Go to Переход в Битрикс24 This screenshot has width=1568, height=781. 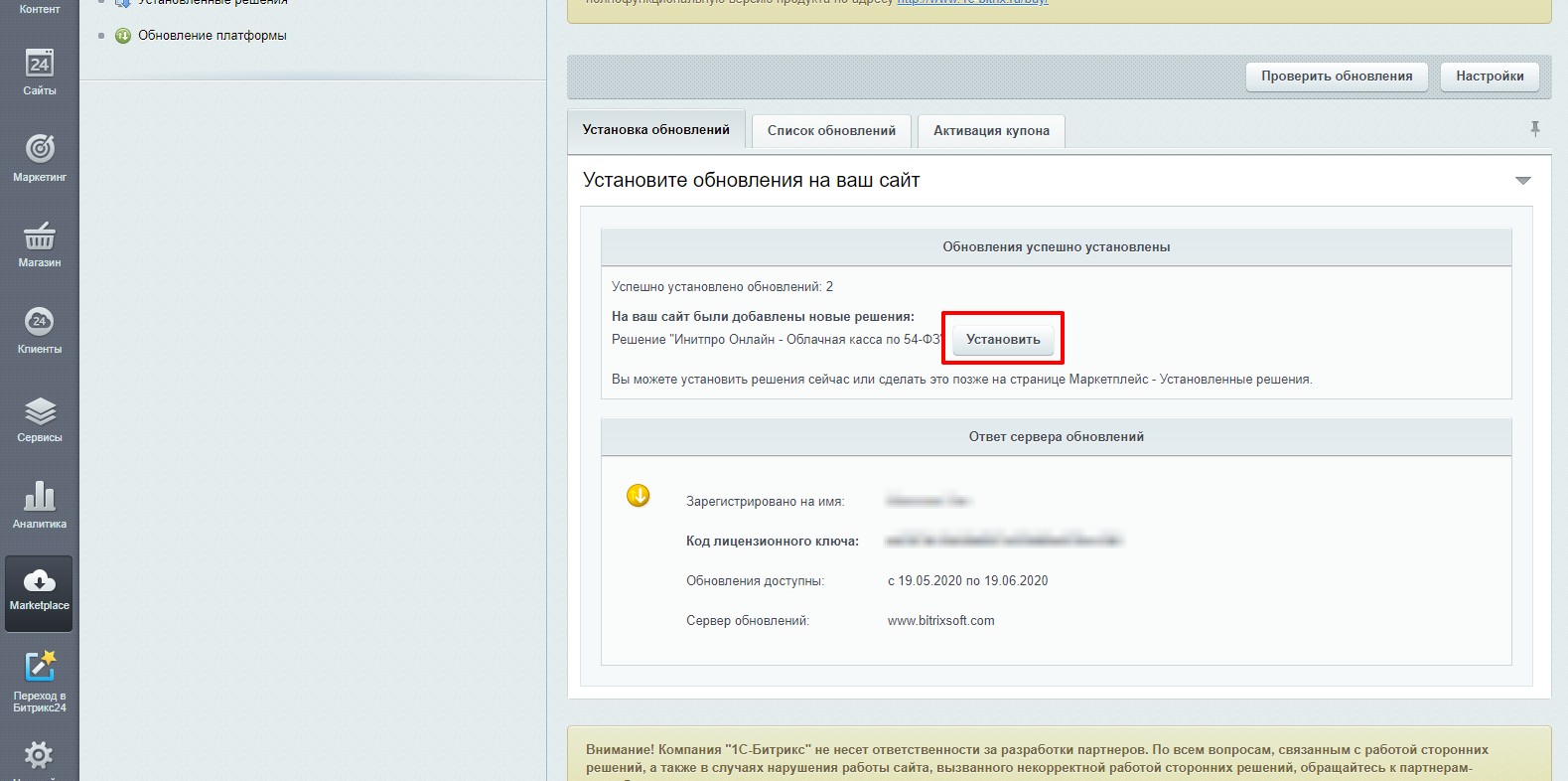pos(40,682)
